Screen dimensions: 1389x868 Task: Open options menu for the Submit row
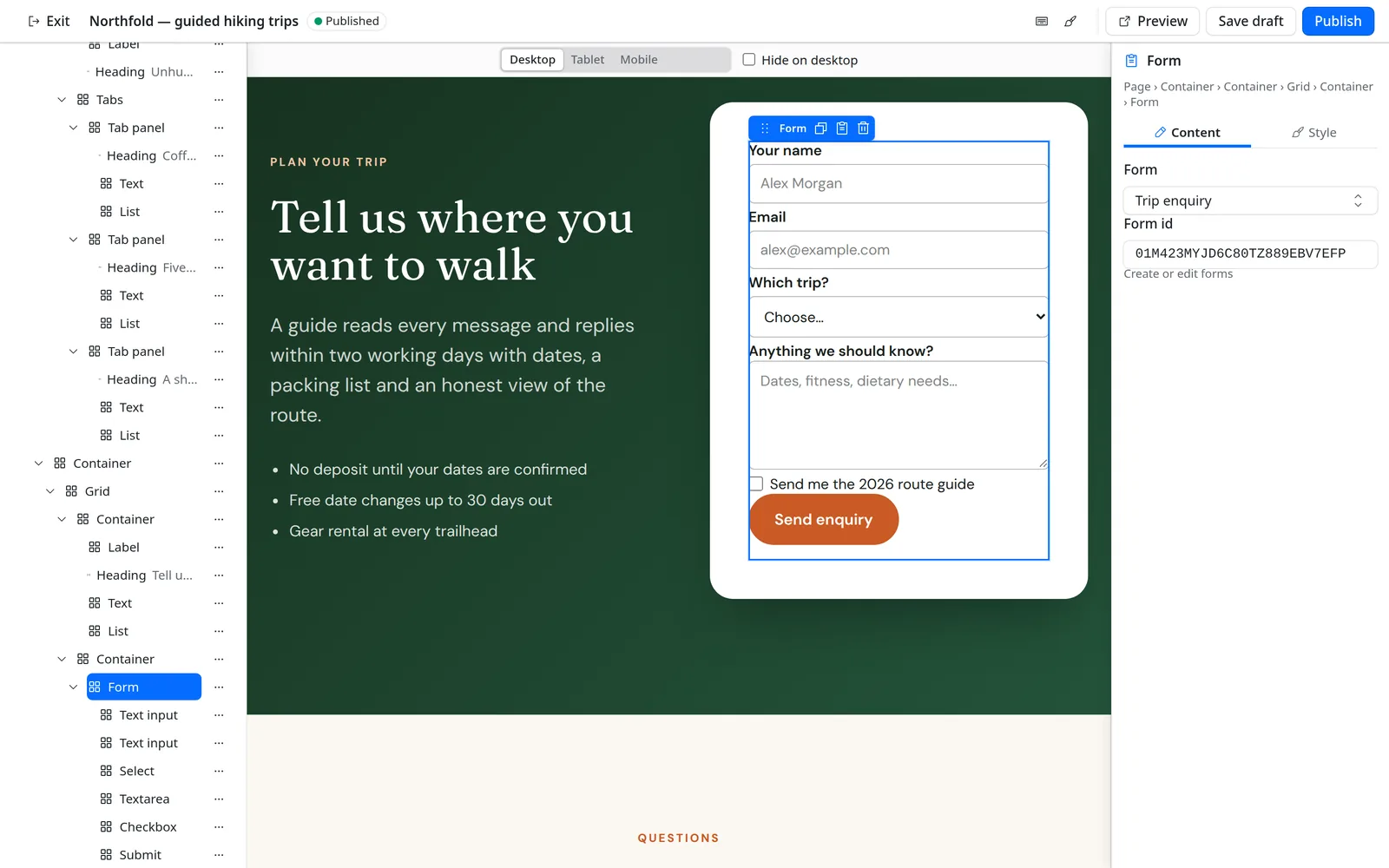tap(219, 855)
